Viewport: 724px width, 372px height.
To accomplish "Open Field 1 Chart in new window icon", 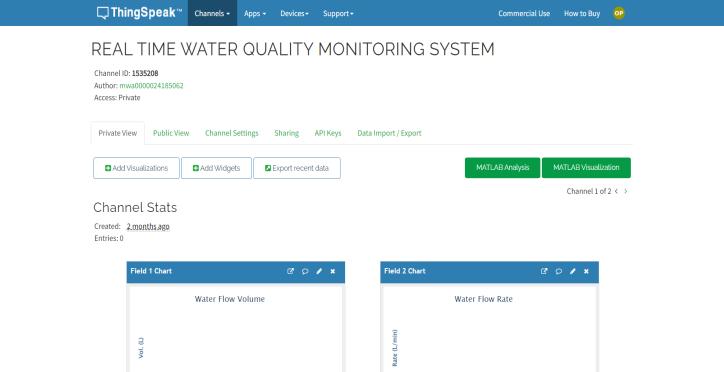I will pos(290,271).
